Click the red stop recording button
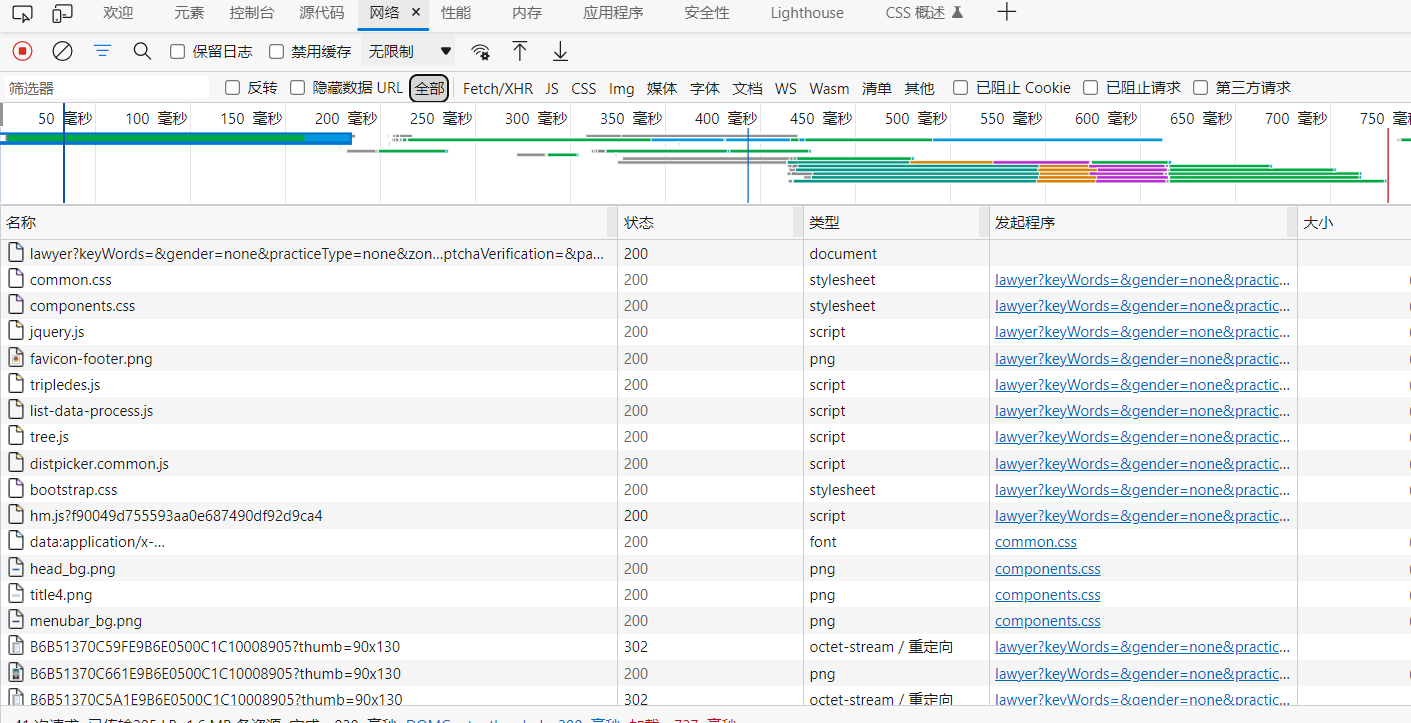Screen dimensions: 1411x723 (x=22, y=51)
